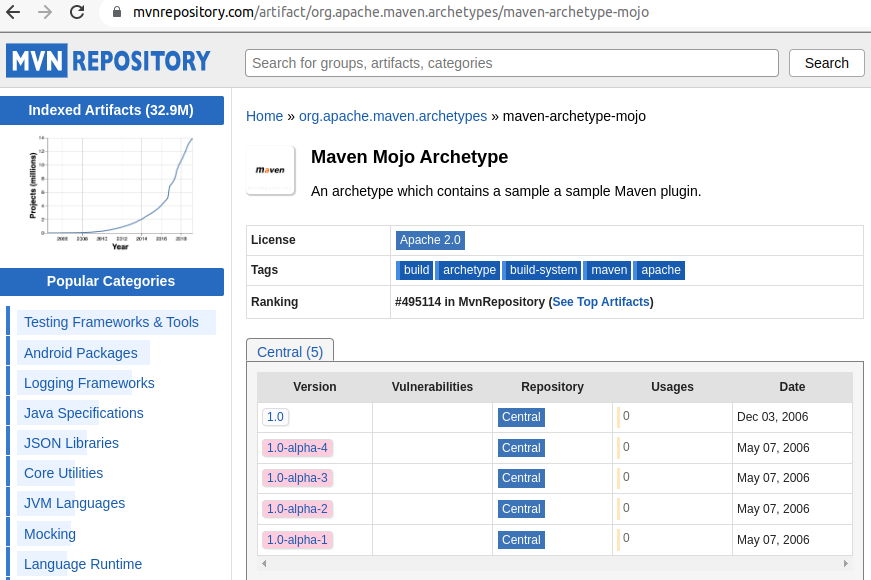The width and height of the screenshot is (871, 580).
Task: Select version 1.0 of the artifact
Action: click(275, 417)
